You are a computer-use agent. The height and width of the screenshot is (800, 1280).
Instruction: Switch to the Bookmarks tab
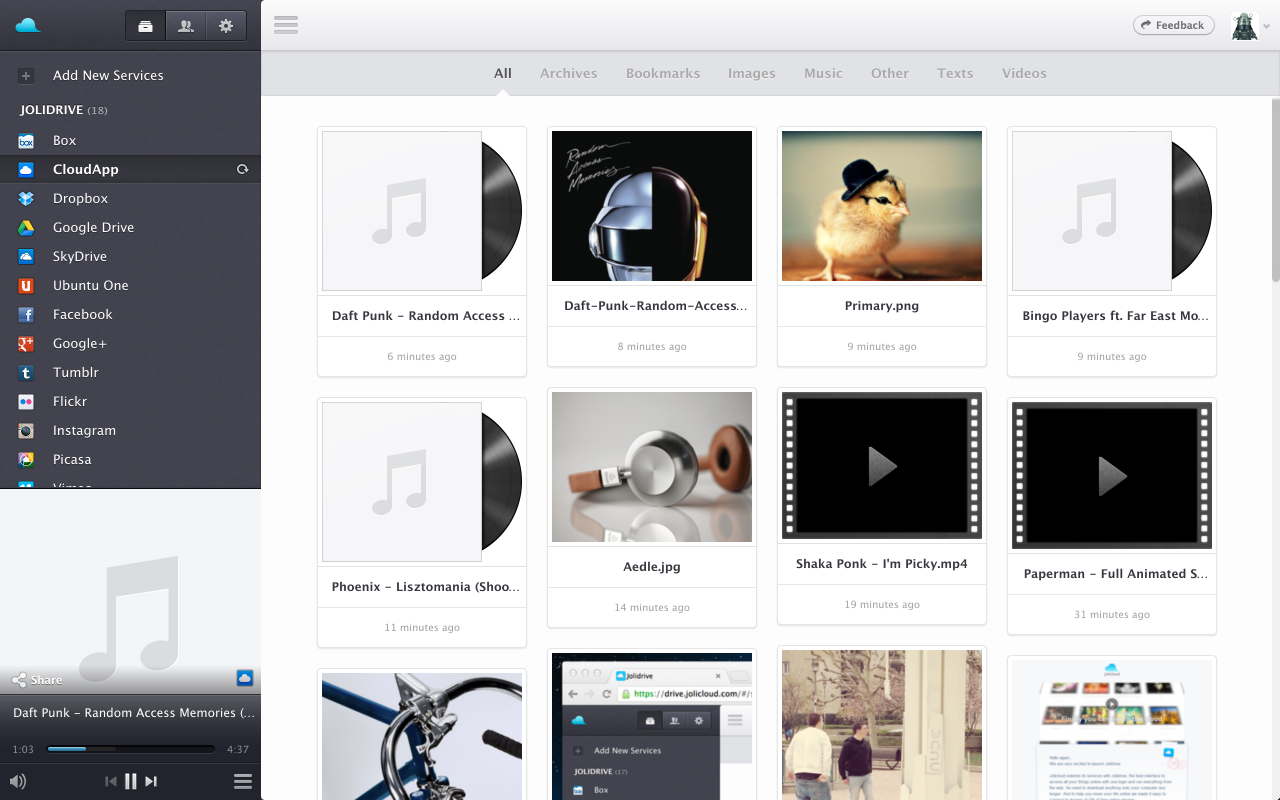pyautogui.click(x=663, y=73)
